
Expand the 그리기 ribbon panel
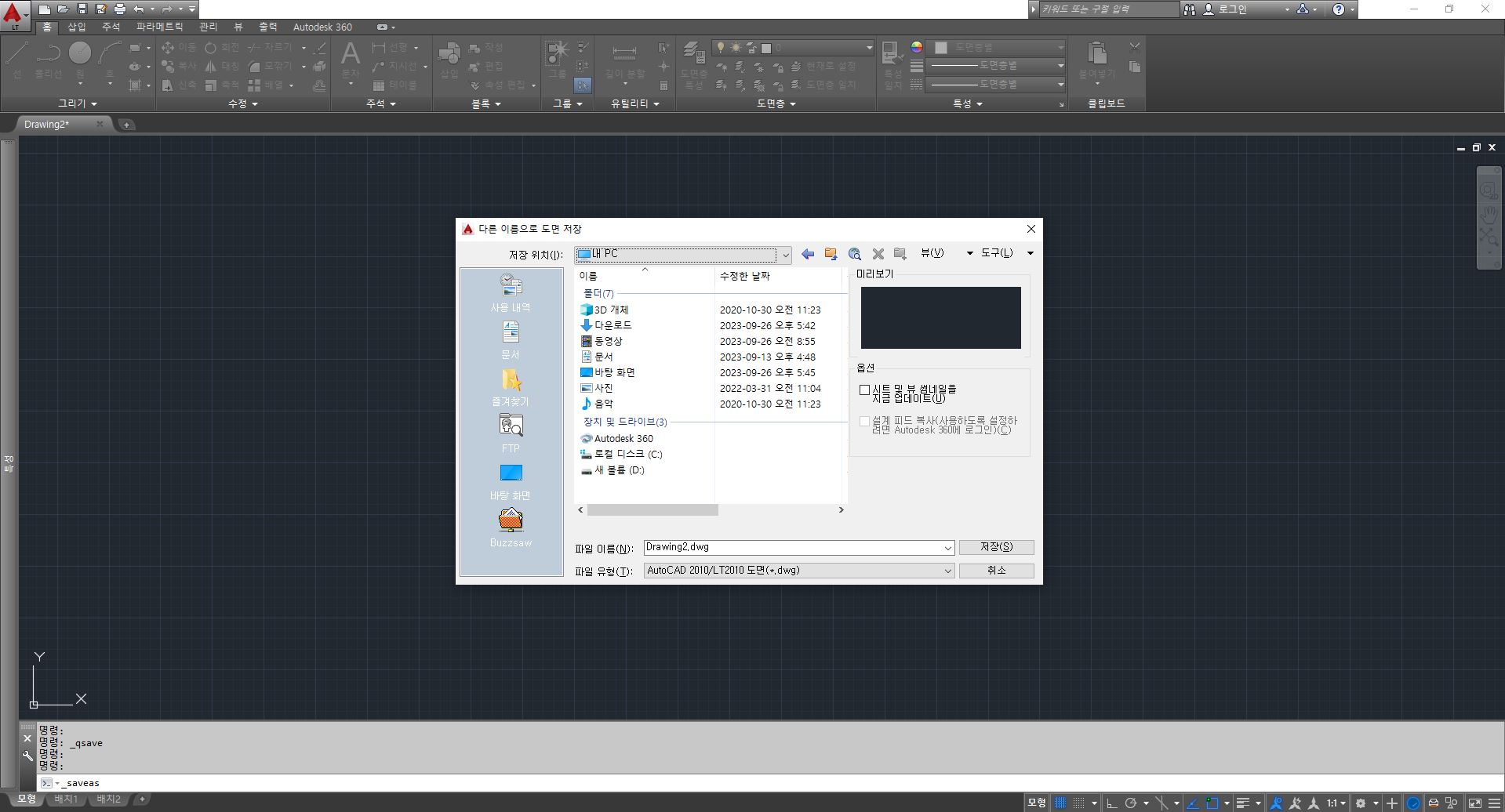click(x=77, y=103)
